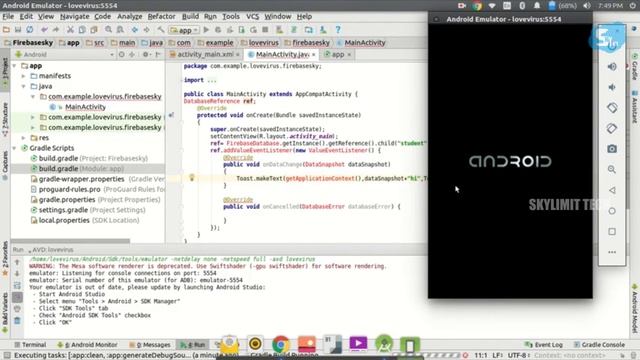Collapse the app tree node

point(15,66)
